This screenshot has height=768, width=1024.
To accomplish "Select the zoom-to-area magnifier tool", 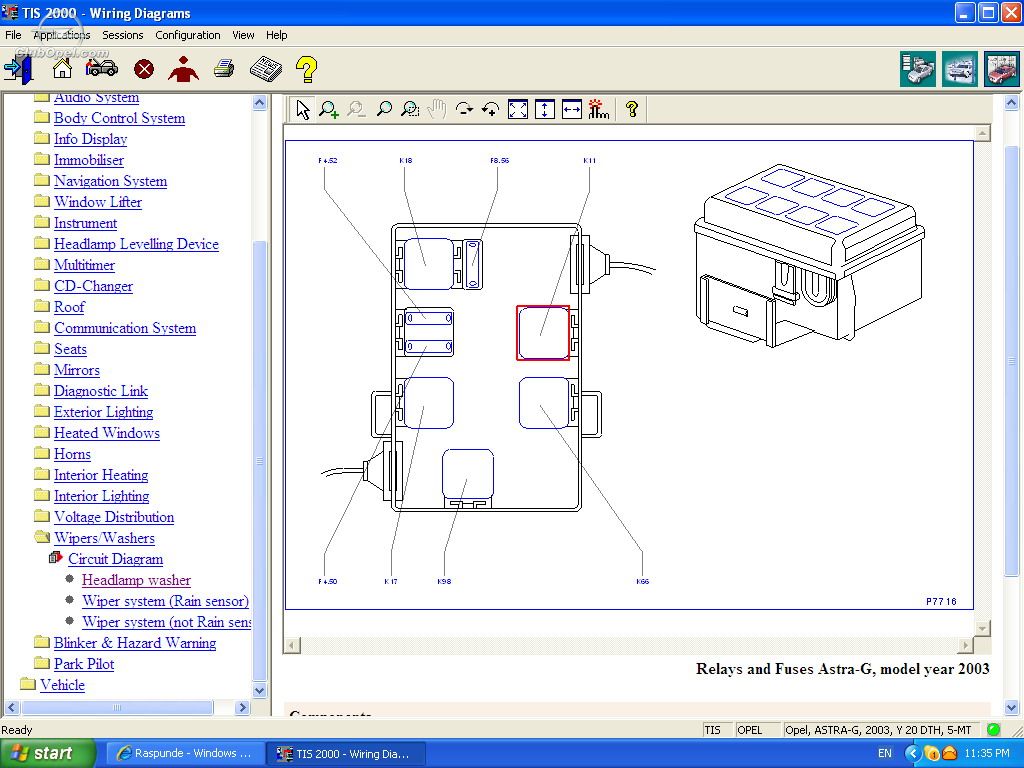I will 410,110.
